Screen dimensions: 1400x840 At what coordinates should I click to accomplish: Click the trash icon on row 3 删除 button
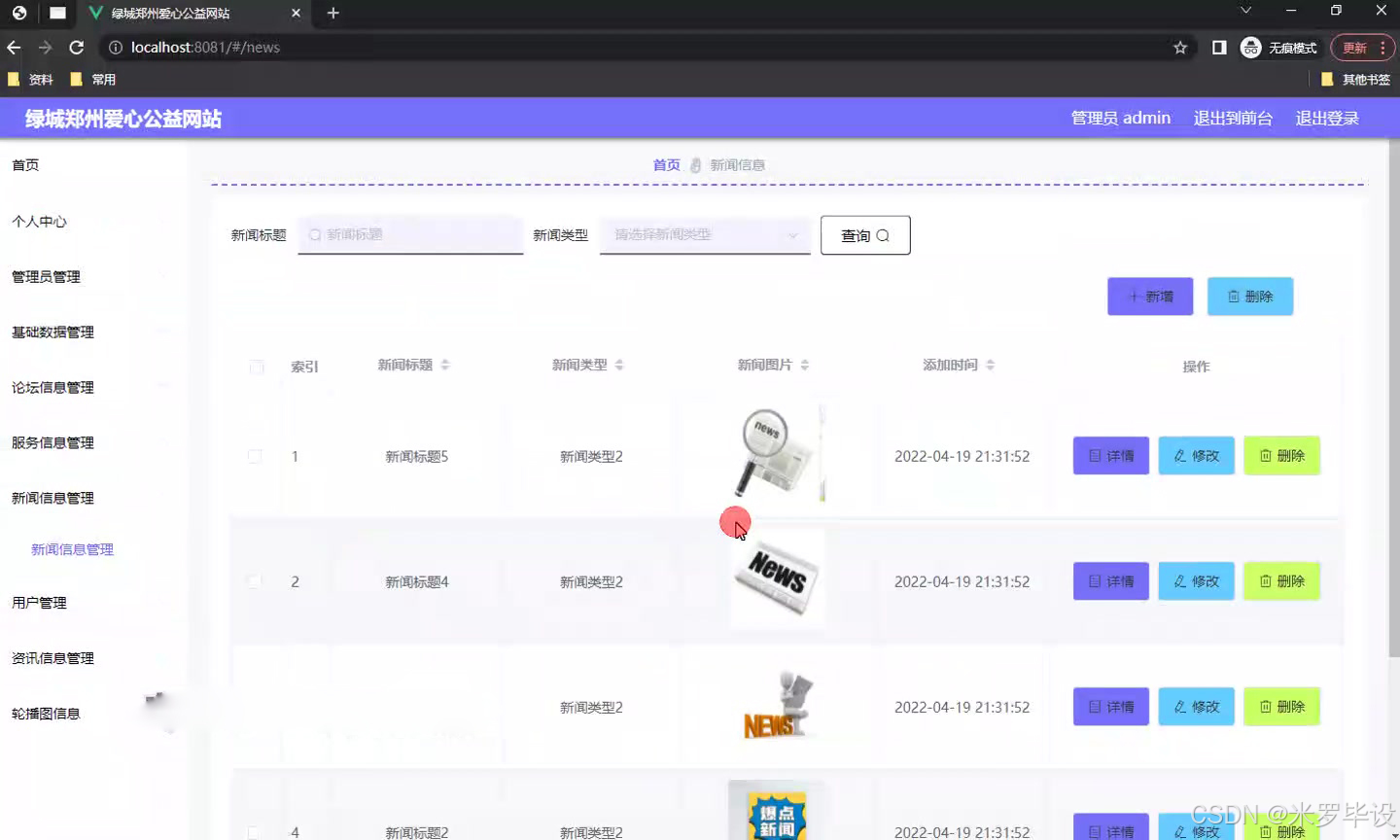(1266, 707)
